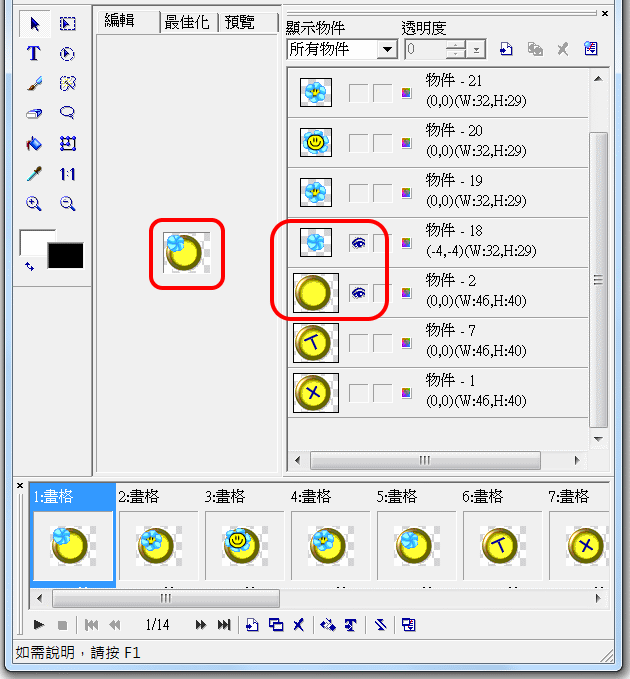Pick the Paint Brush tool
This screenshot has width=630, height=679.
pyautogui.click(x=34, y=84)
